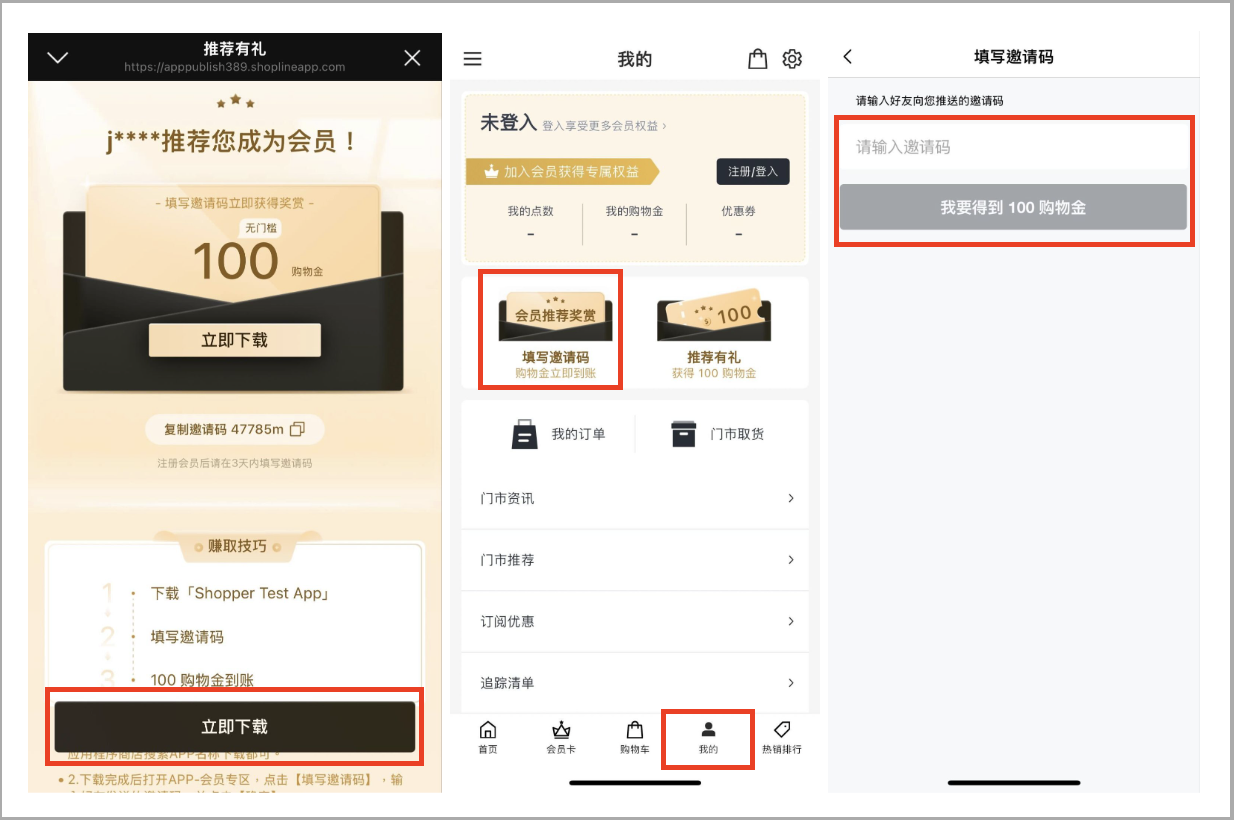The image size is (1234, 820).
Task: Collapse the page with down chevron
Action: pyautogui.click(x=58, y=58)
